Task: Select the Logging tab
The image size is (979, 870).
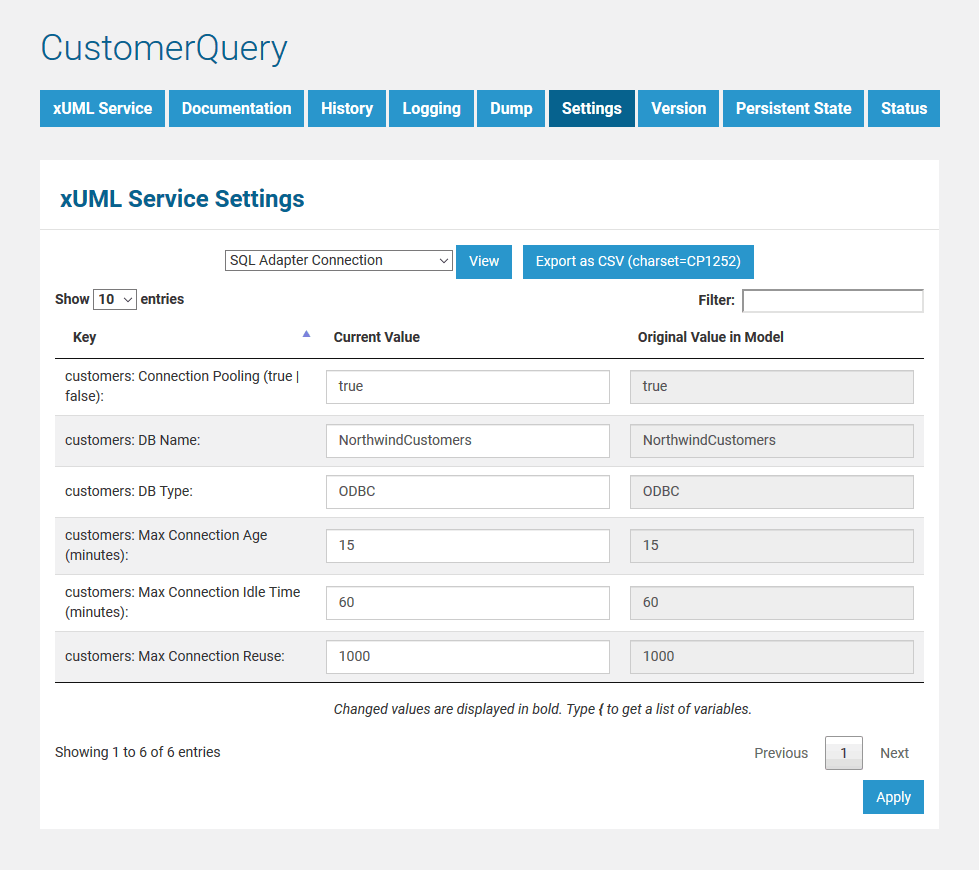Action: (x=431, y=109)
